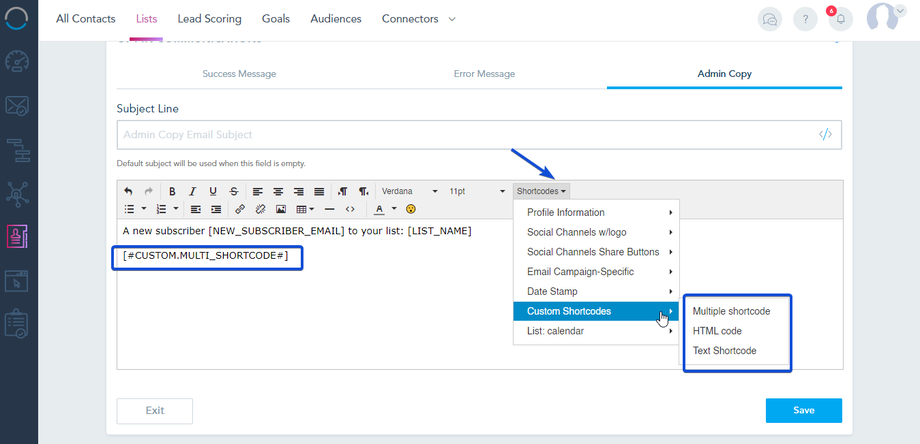The width and height of the screenshot is (920, 444).
Task: Expand the table options arrow
Action: pos(312,209)
